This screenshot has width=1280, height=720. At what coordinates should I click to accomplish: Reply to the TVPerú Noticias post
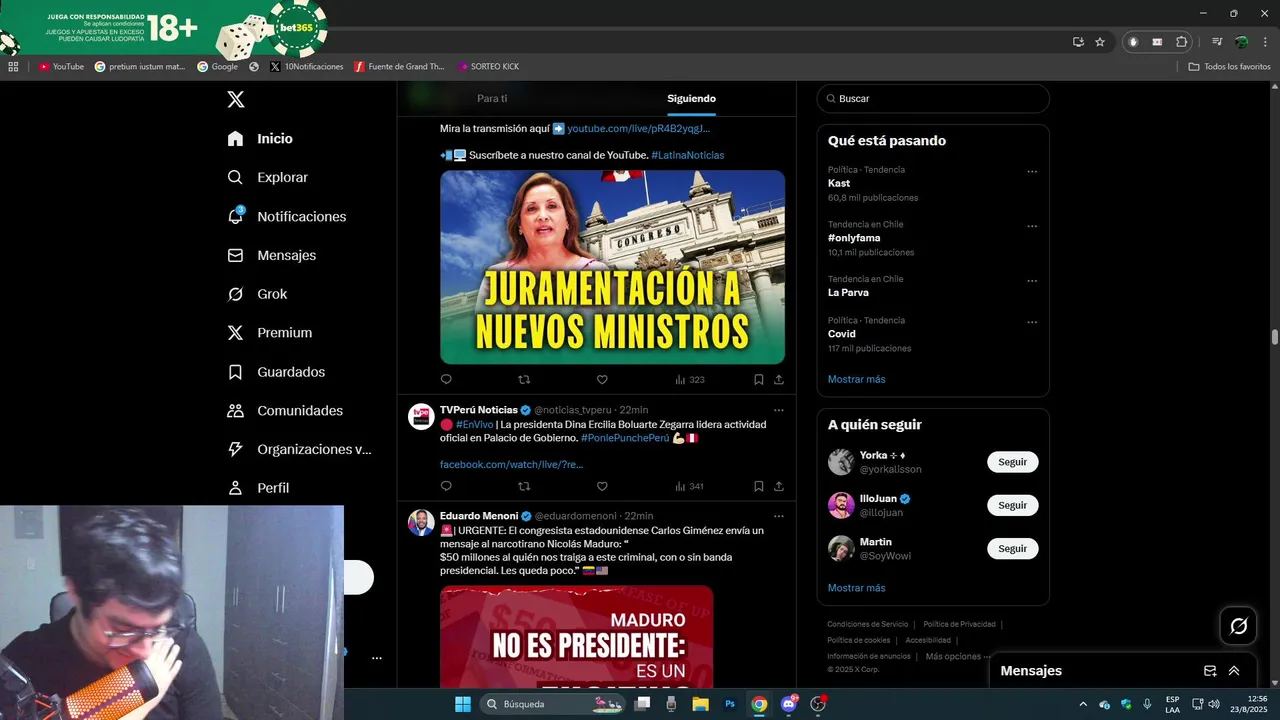[x=446, y=486]
